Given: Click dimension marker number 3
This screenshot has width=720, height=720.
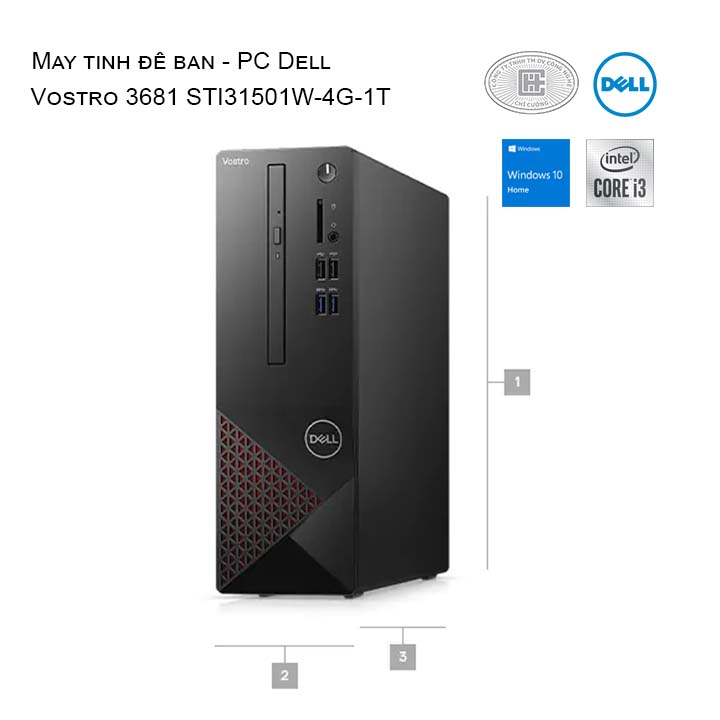Looking at the screenshot, I should [x=403, y=657].
